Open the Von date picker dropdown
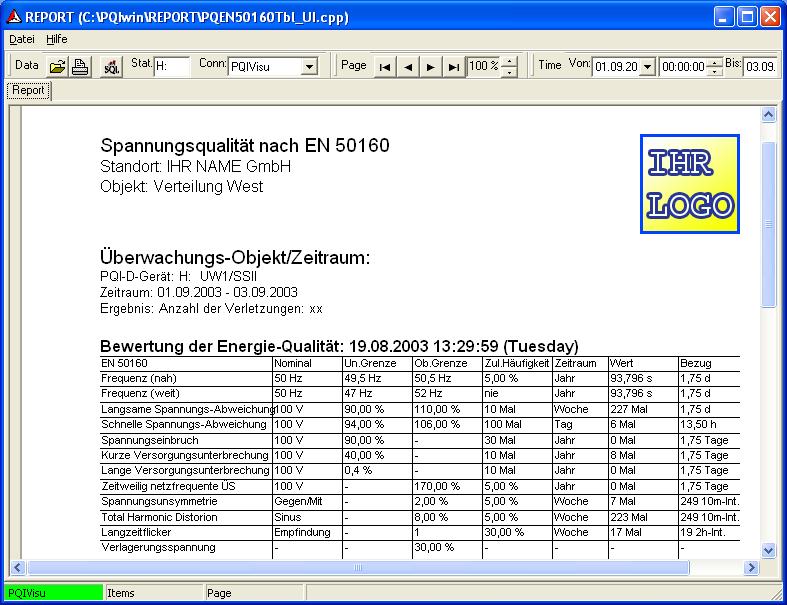 point(647,66)
